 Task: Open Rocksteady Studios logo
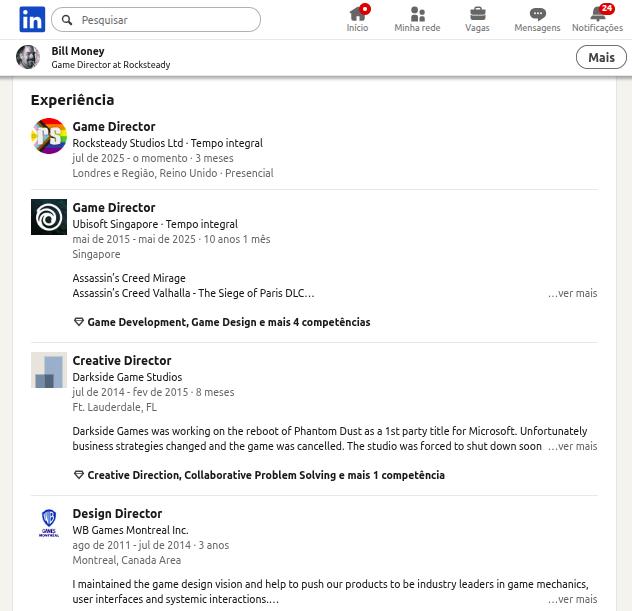(x=49, y=136)
